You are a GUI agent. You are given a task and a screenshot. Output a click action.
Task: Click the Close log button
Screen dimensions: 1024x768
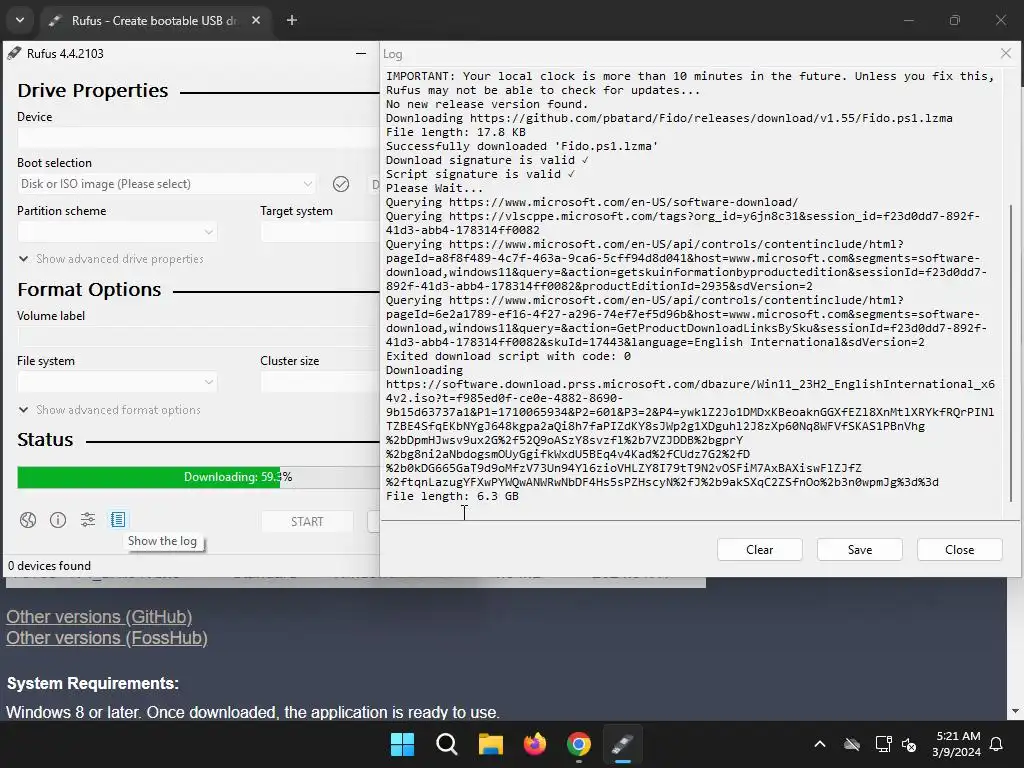(959, 550)
